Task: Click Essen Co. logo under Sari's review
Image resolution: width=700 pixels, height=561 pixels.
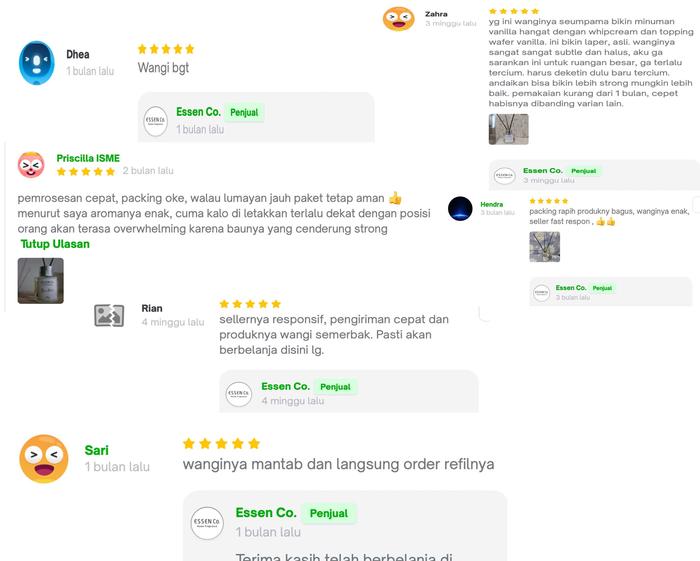Action: 208,523
